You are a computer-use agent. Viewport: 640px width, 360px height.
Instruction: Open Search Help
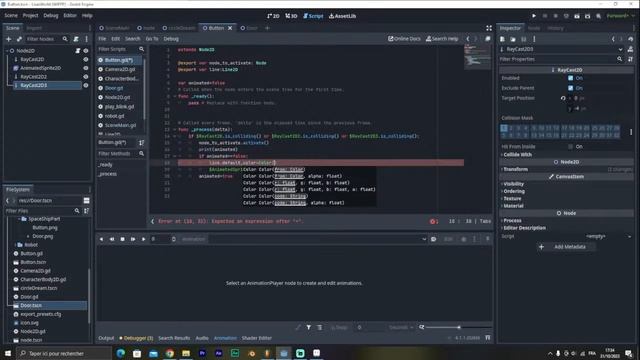point(442,39)
